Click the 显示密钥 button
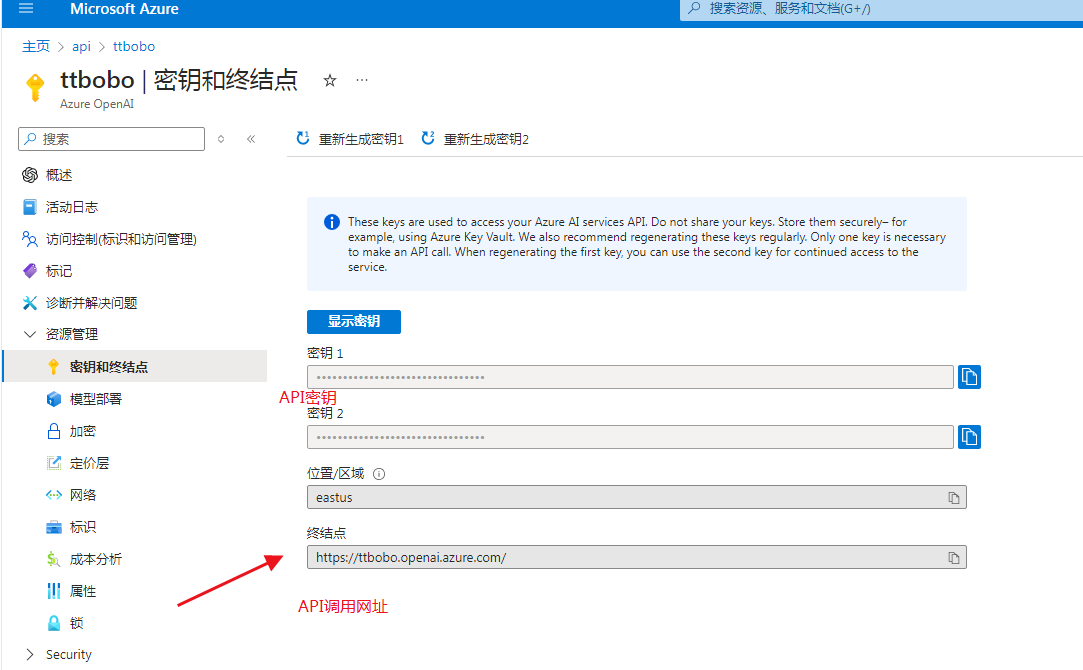 (x=354, y=321)
